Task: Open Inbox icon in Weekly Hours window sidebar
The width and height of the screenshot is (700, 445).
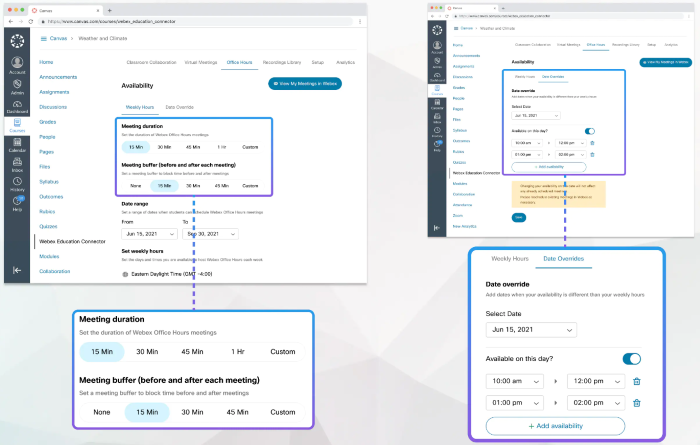Action: click(17, 165)
